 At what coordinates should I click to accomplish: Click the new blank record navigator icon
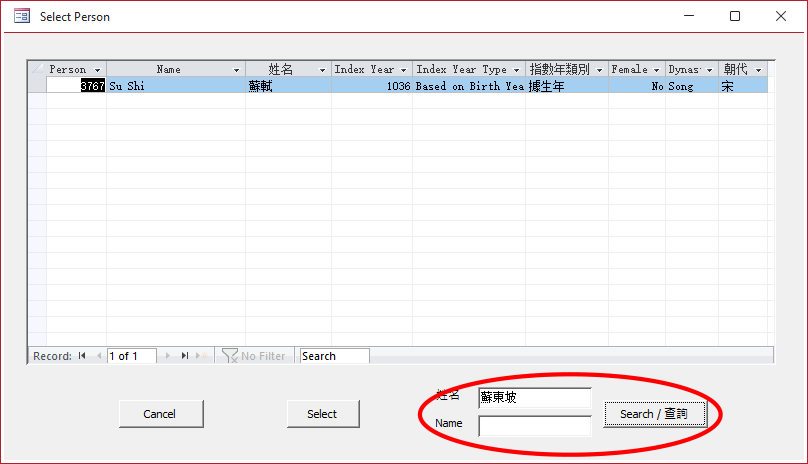(203, 356)
